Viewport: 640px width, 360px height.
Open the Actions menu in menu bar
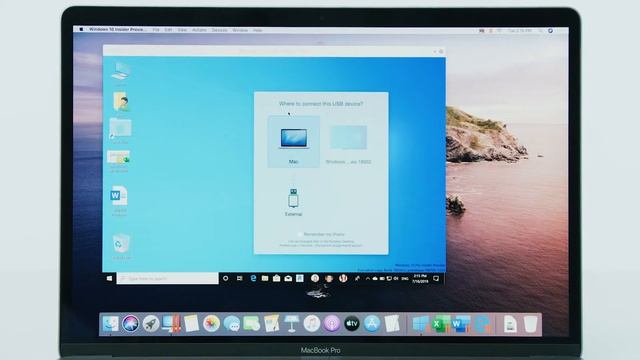pos(199,30)
